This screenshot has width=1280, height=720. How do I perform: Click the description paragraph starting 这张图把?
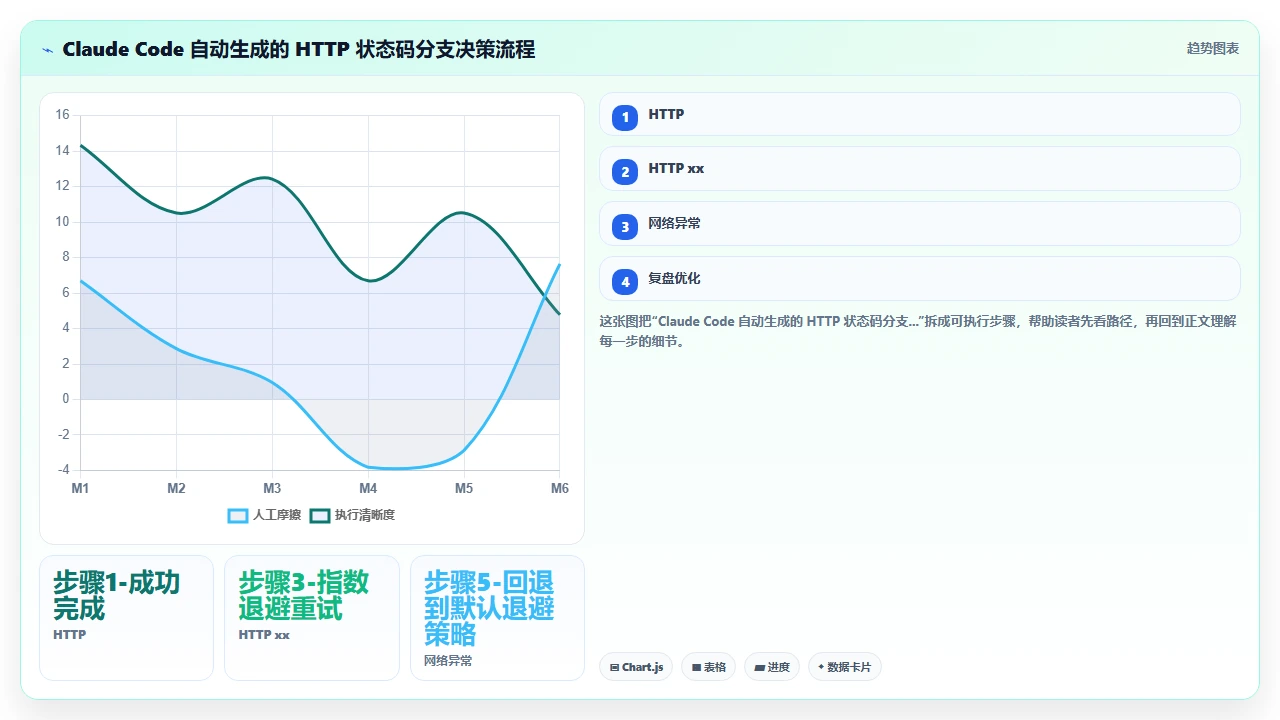[x=918, y=331]
